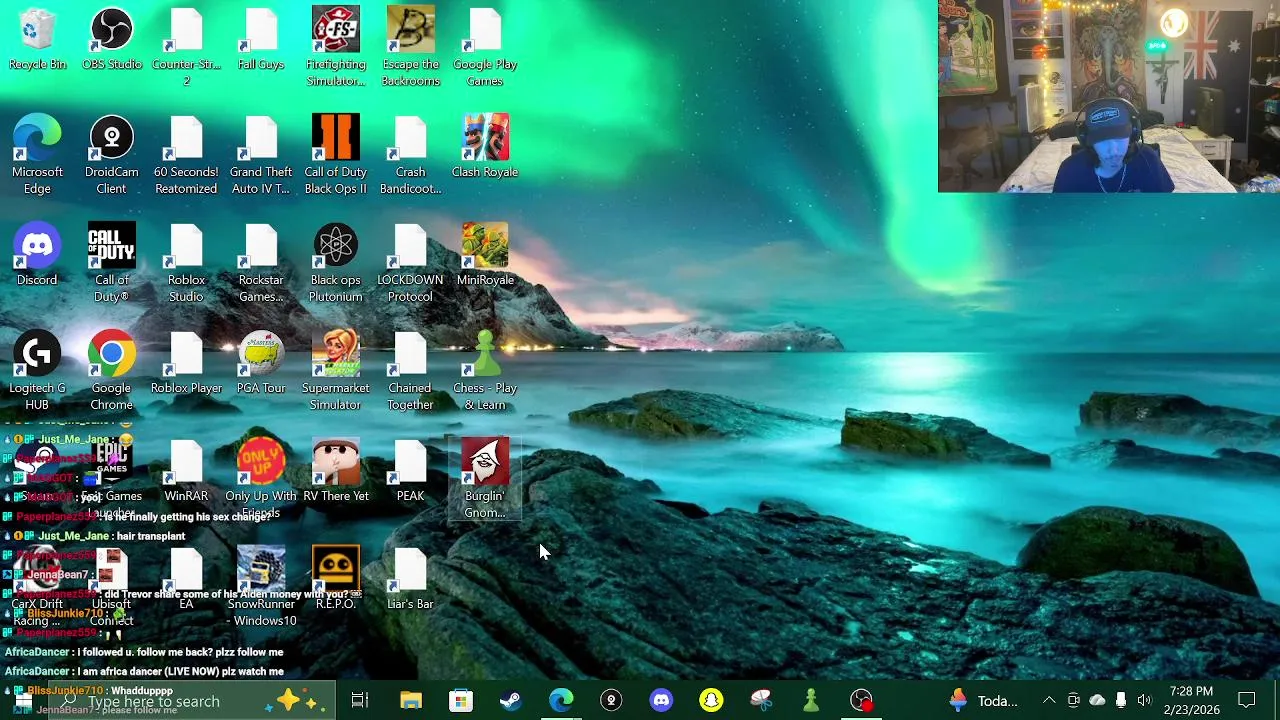
Task: Open Chess - Play & Learn desktop icon
Action: [485, 371]
